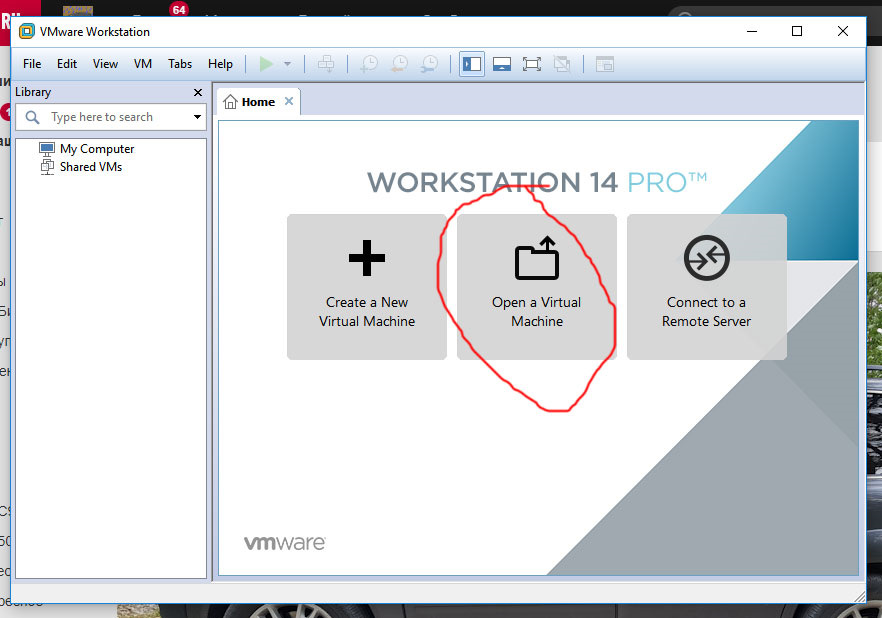Open the View menu

click(105, 64)
